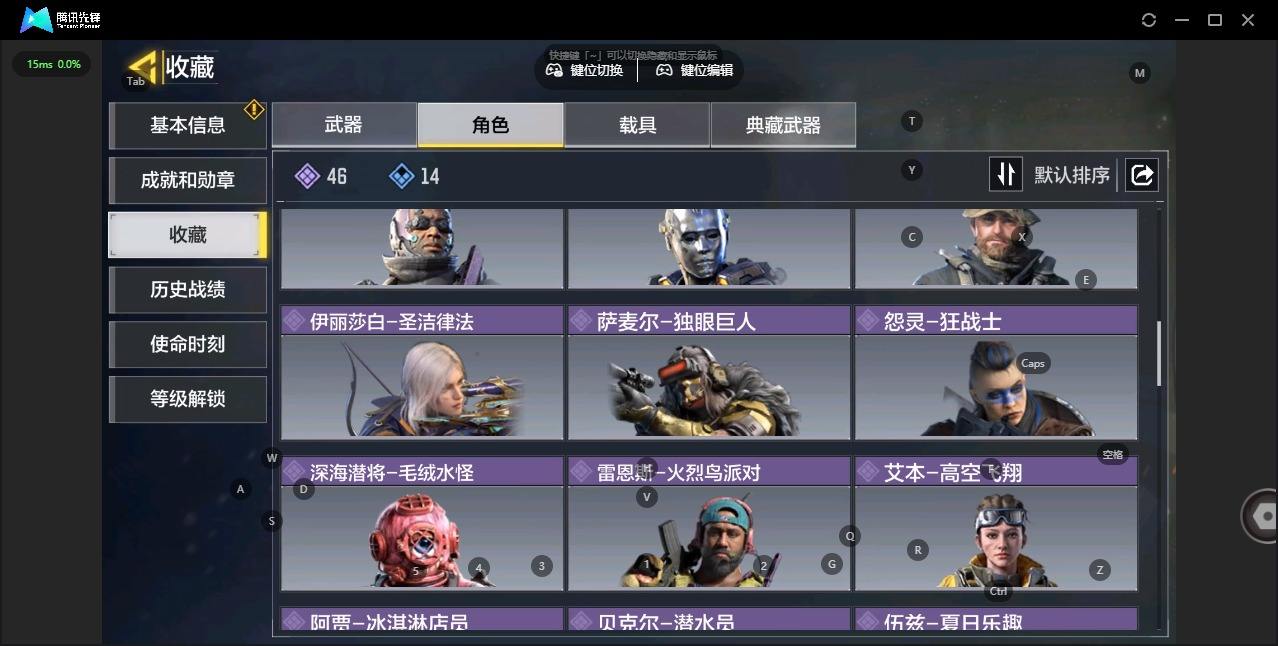Image resolution: width=1278 pixels, height=646 pixels.
Task: Switch to the 载具 tab
Action: 637,125
